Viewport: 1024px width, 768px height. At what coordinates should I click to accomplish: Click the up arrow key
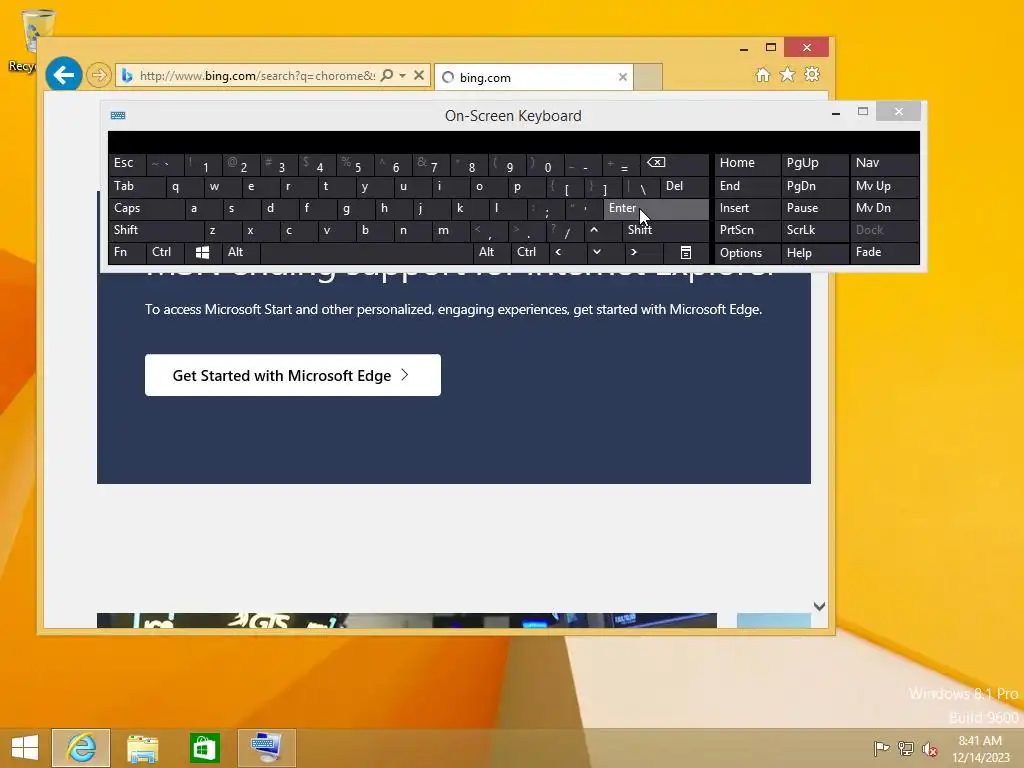click(x=603, y=230)
